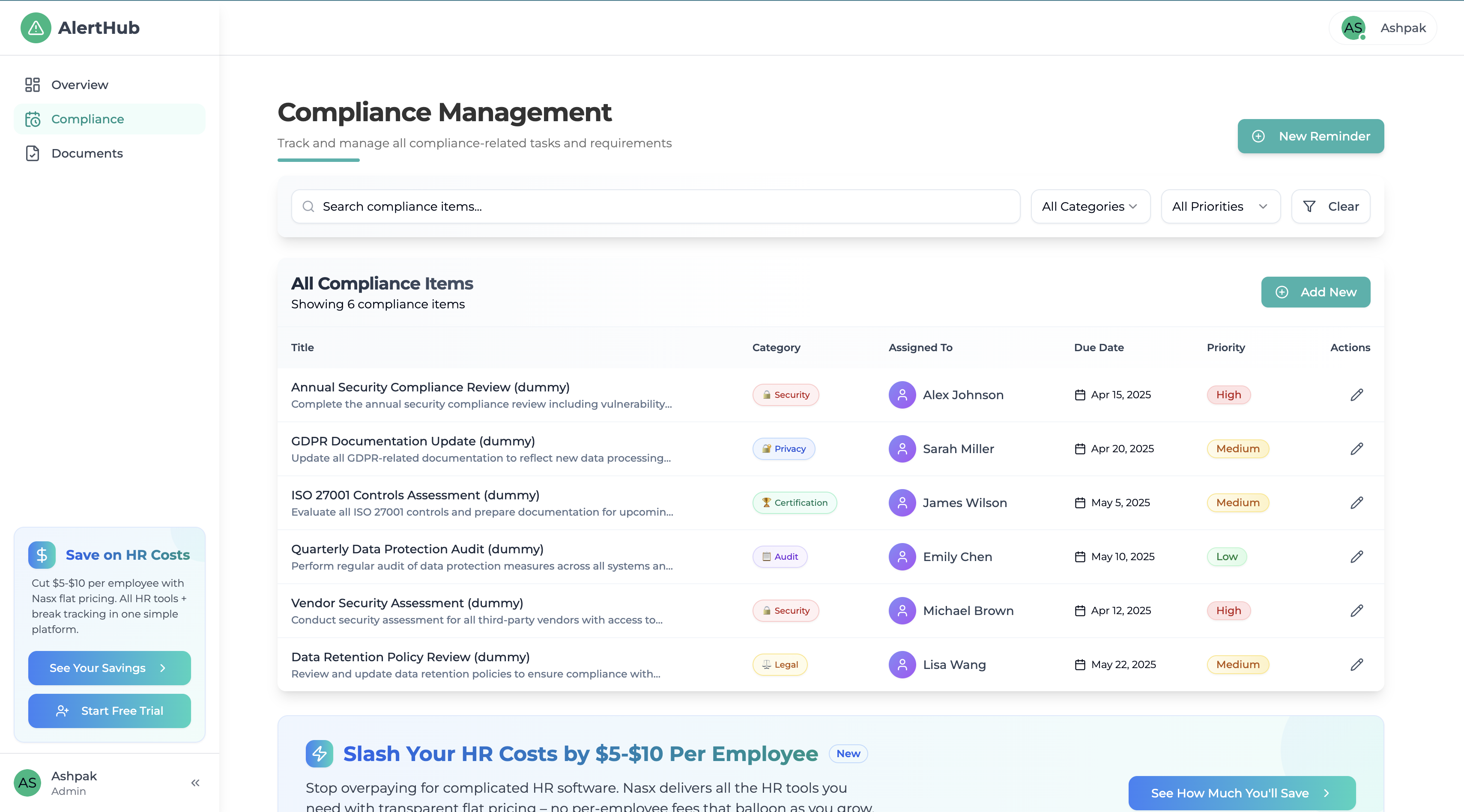Click the AlertHub warning triangle logo
The width and height of the screenshot is (1464, 812).
coord(36,28)
